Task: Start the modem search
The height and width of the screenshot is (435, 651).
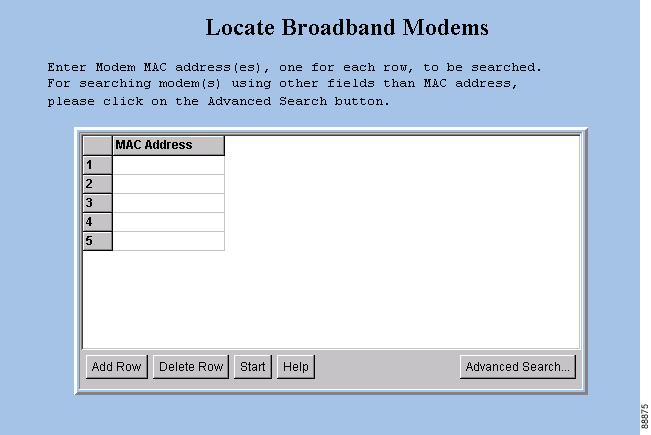Action: pyautogui.click(x=252, y=367)
